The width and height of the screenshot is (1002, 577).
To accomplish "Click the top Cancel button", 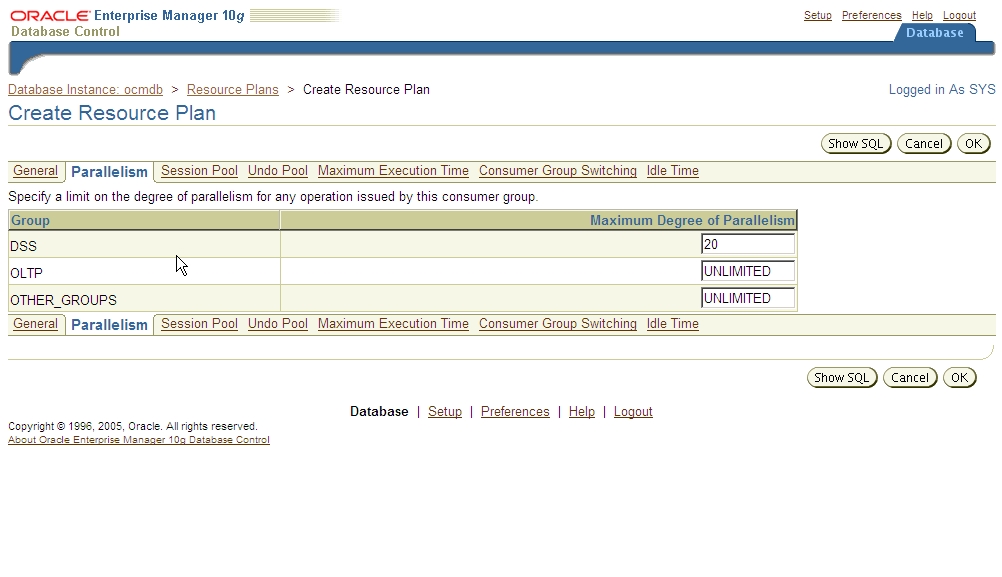I will click(923, 144).
